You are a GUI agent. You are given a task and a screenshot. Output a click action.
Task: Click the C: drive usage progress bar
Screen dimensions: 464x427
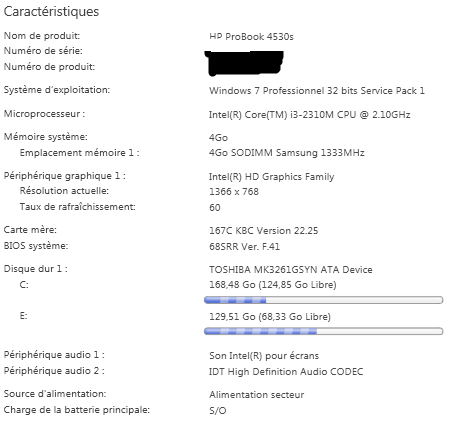tap(323, 300)
